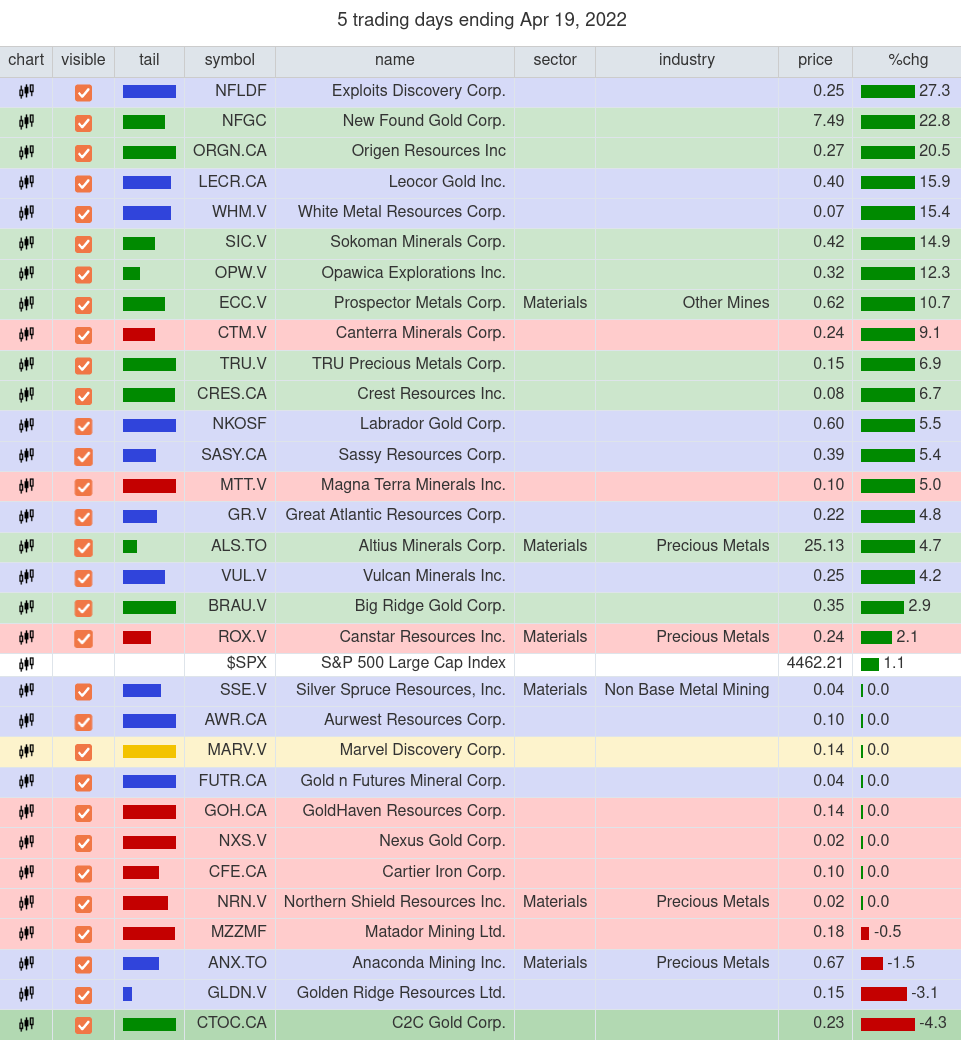Open chart icon for ROX.V row
This screenshot has width=961, height=1040.
26,637
